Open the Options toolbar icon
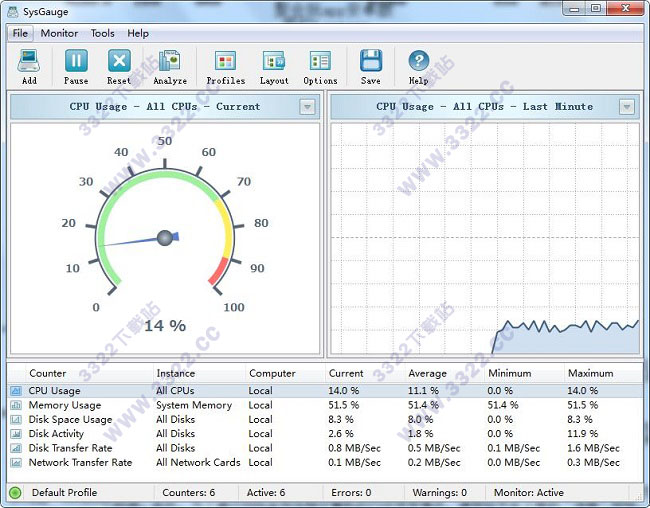 click(x=320, y=61)
